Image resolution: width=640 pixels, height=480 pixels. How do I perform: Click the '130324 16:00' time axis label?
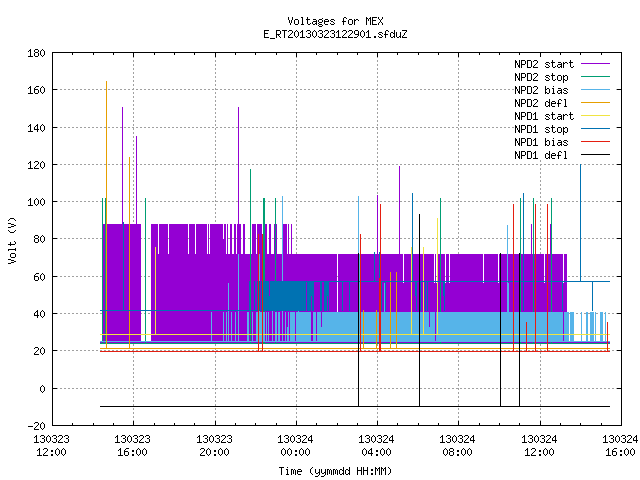click(620, 446)
